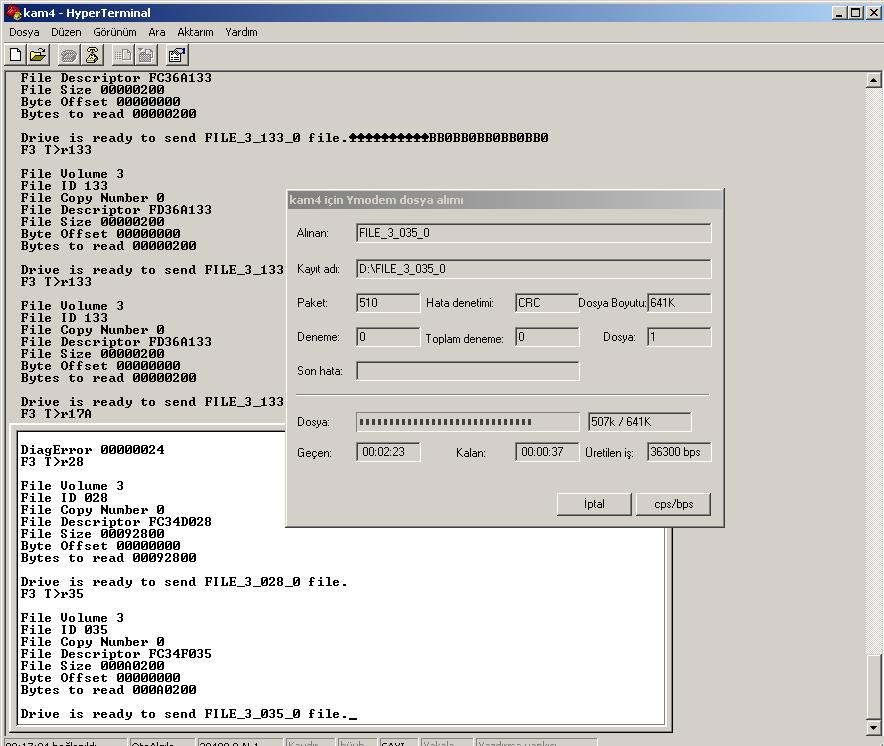Click the Dosya Boyutu 641K field
Image resolution: width=884 pixels, height=746 pixels.
[x=679, y=303]
